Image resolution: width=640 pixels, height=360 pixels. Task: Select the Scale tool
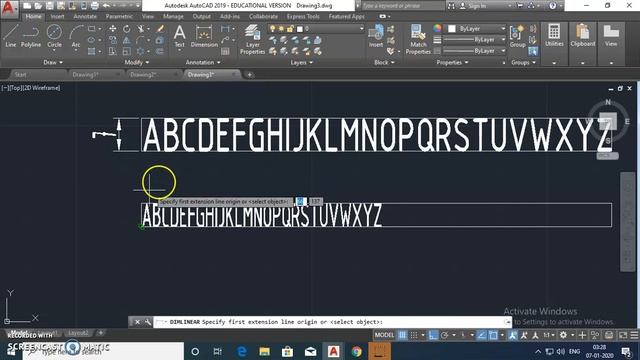point(127,51)
